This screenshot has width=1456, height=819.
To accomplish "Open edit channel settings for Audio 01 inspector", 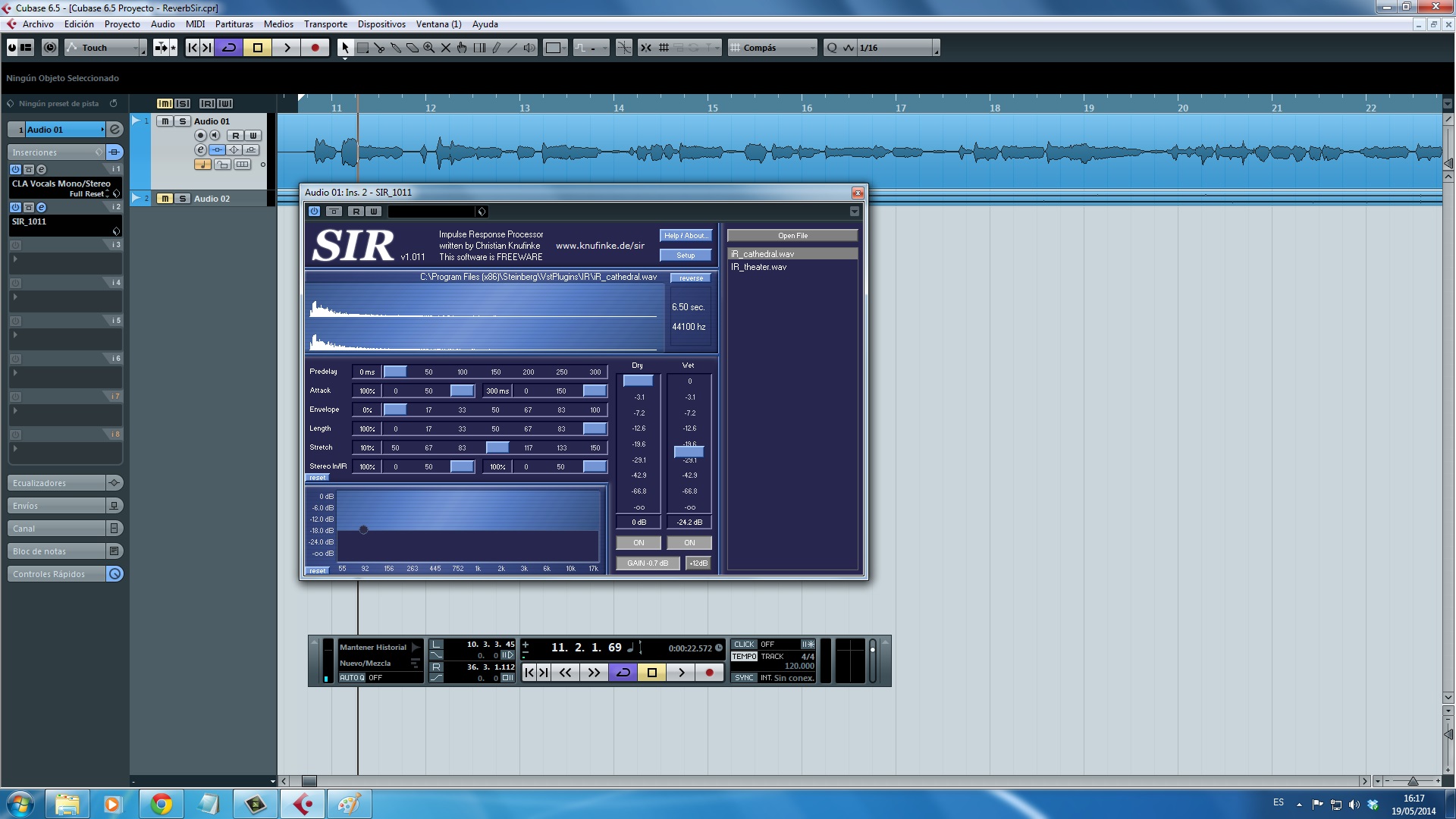I will (115, 130).
